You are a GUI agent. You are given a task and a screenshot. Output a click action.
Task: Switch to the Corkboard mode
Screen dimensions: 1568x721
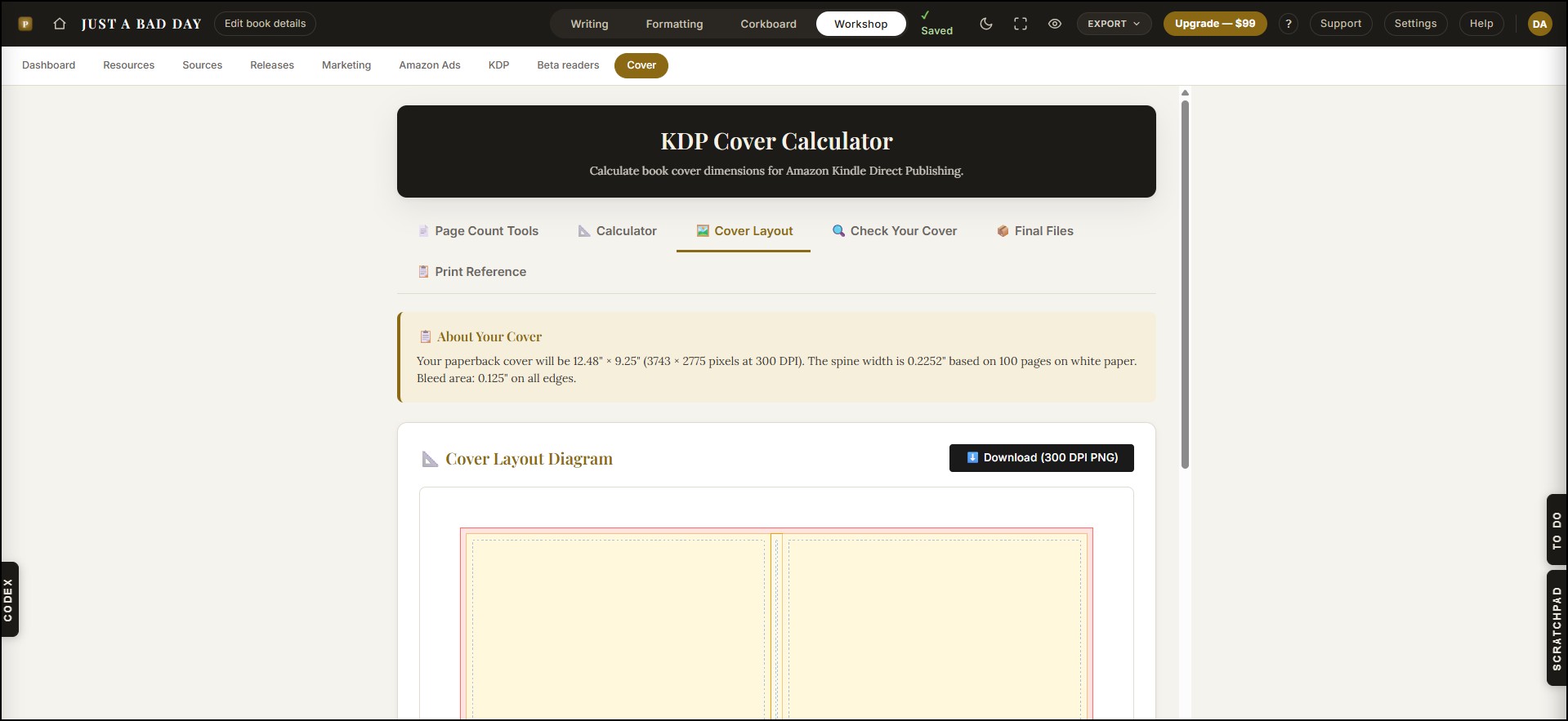pos(768,24)
